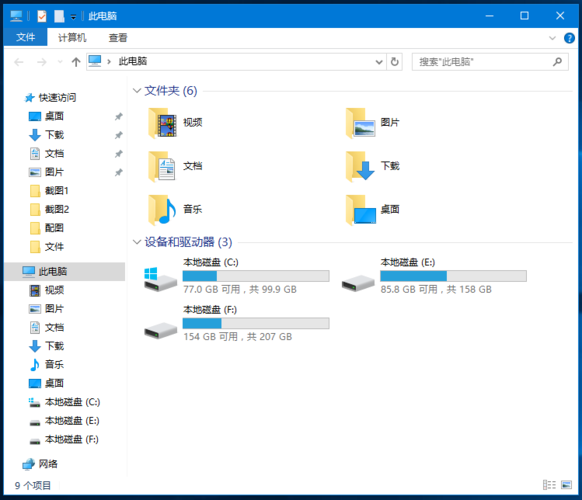Image resolution: width=582 pixels, height=500 pixels.
Task: Unpin 桌面 from Quick Access
Action: point(118,117)
